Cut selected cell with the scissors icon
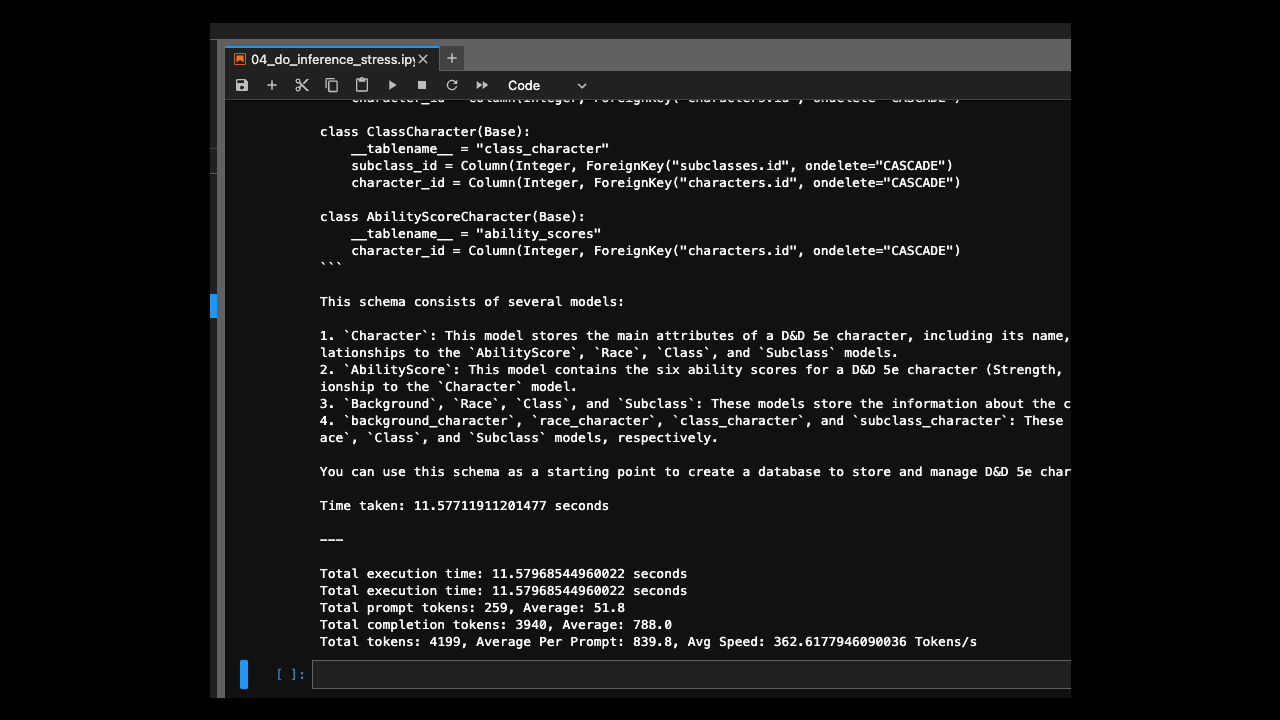This screenshot has width=1280, height=720. pos(302,86)
